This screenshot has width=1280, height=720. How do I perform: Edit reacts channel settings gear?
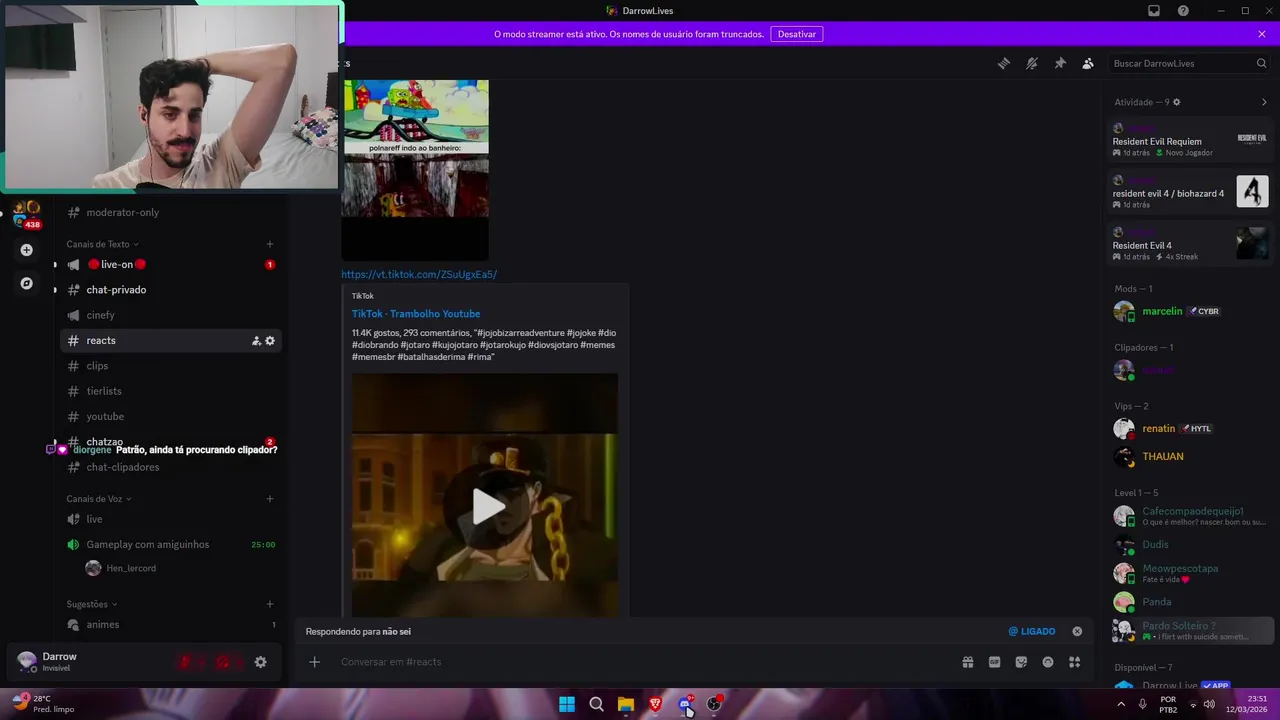tap(270, 341)
